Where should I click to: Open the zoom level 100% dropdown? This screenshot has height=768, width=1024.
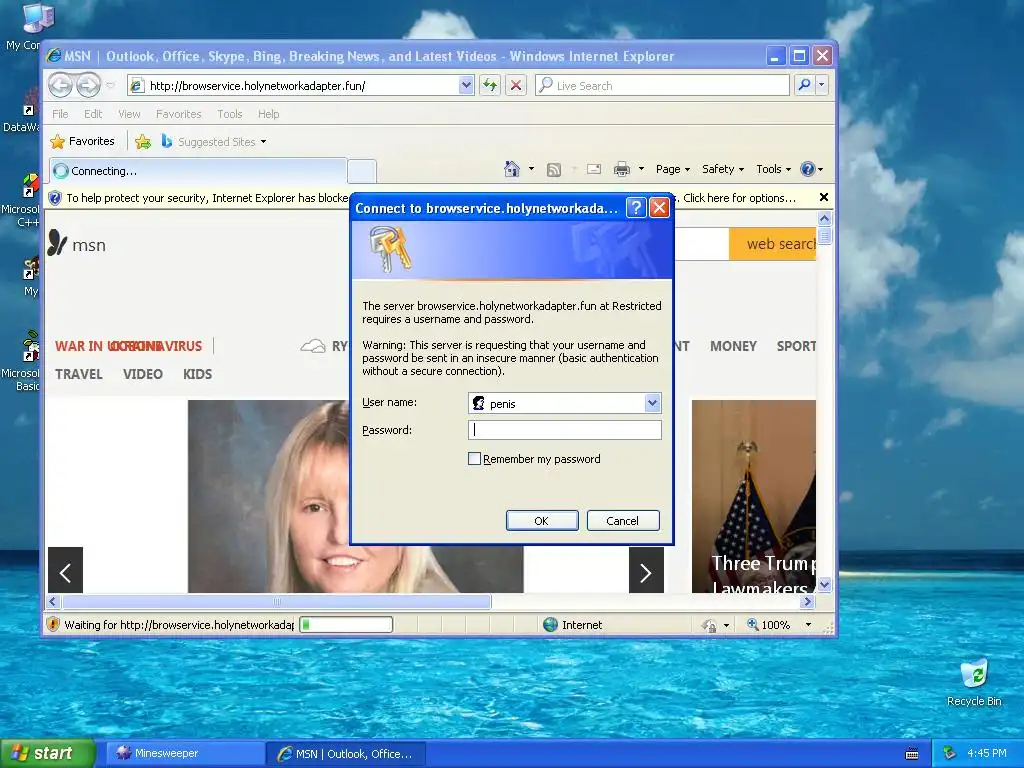[x=808, y=624]
